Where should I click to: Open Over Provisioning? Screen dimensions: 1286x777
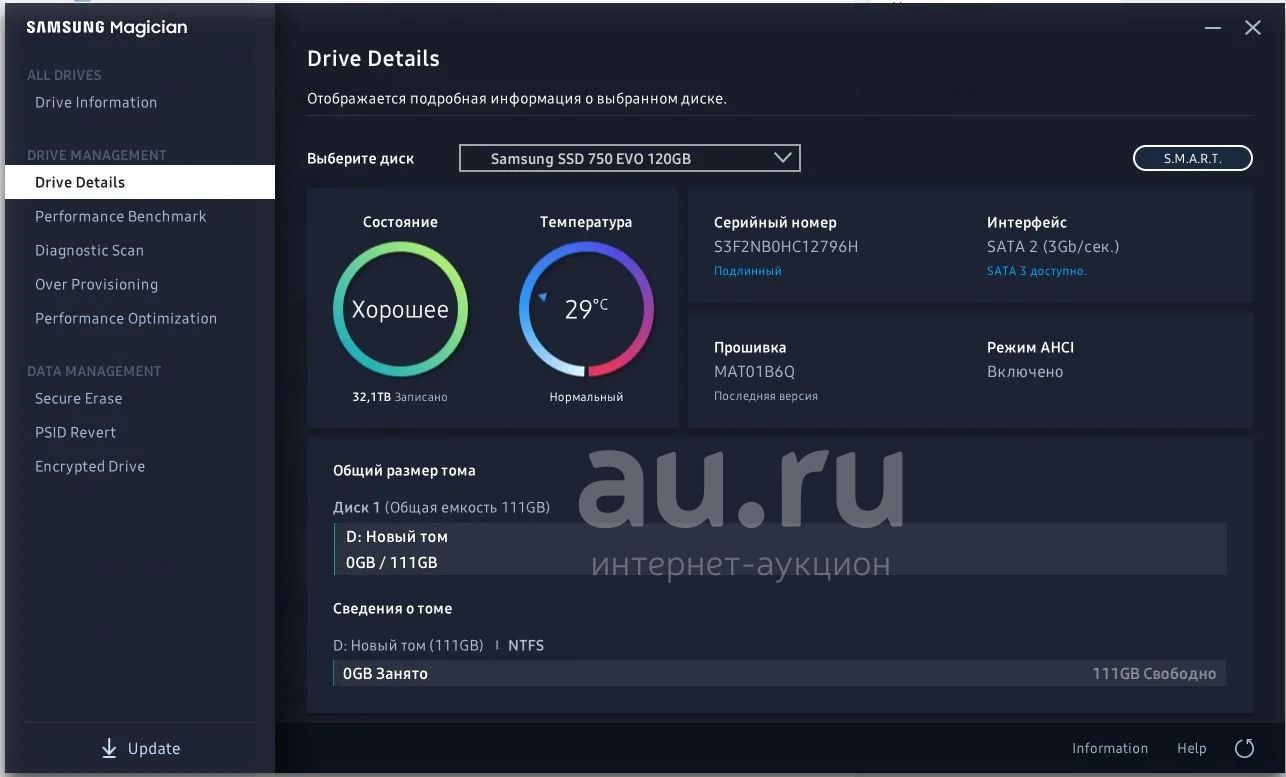(97, 284)
